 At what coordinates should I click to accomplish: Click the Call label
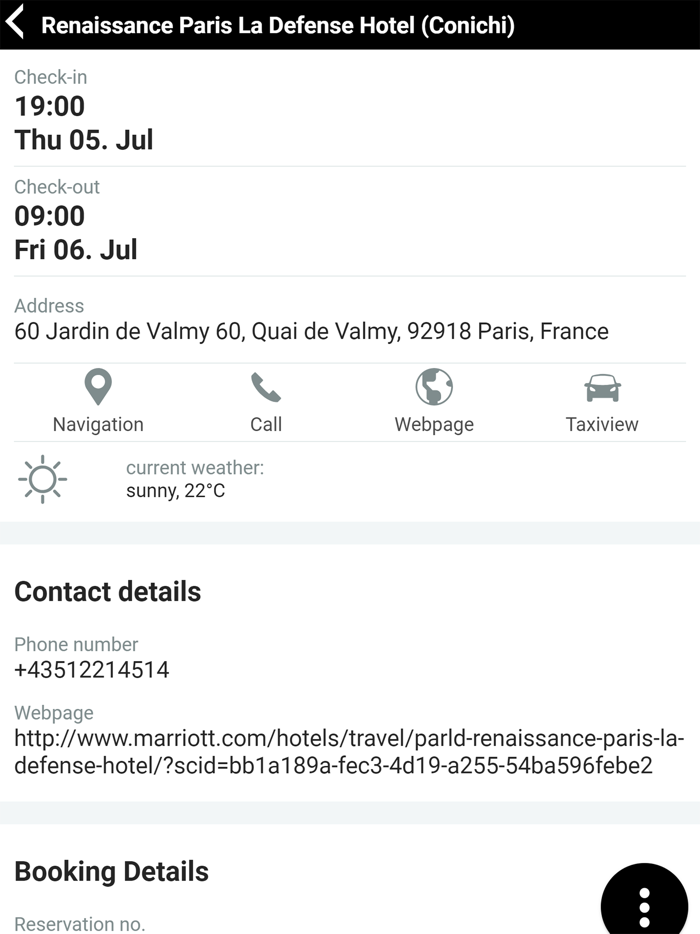266,424
